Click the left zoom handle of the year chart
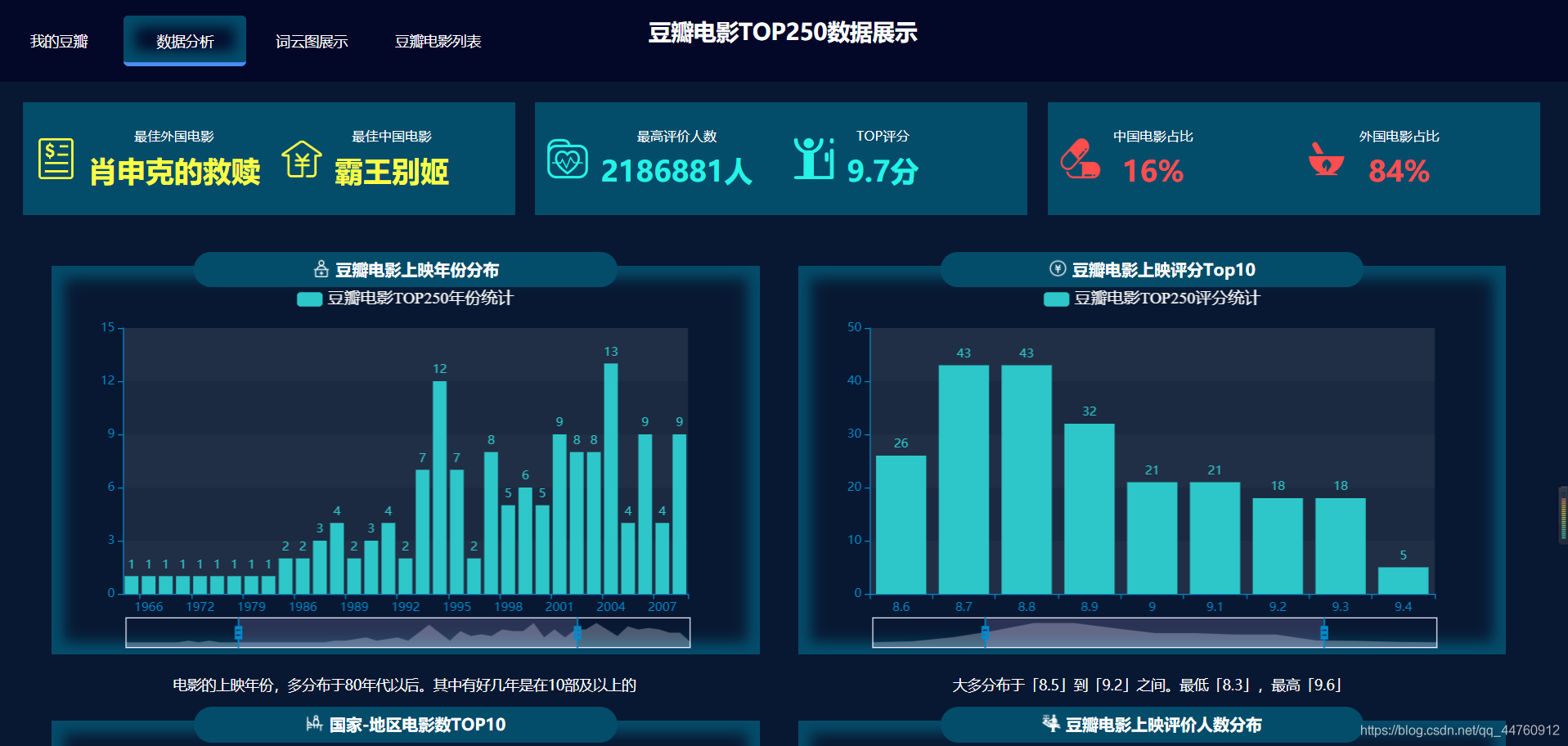This screenshot has width=1568, height=746. coord(238,632)
